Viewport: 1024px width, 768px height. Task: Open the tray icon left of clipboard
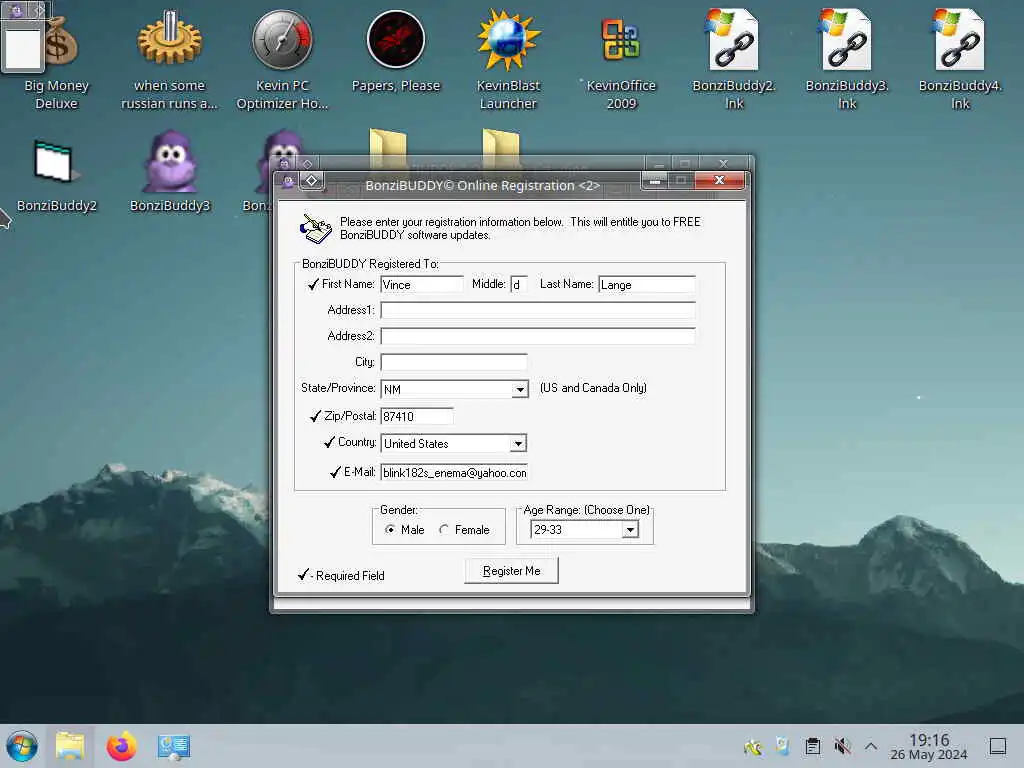pyautogui.click(x=782, y=746)
